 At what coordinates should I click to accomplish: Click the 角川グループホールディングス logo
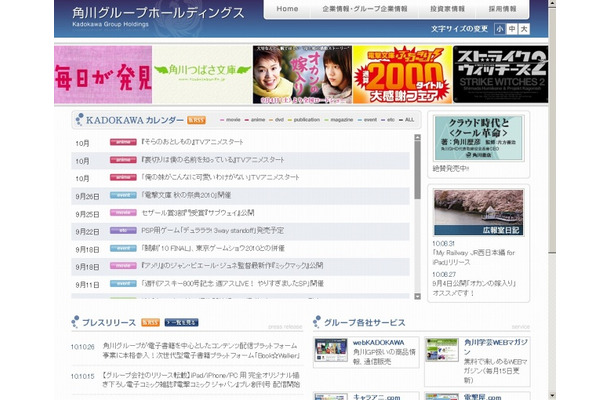click(158, 16)
